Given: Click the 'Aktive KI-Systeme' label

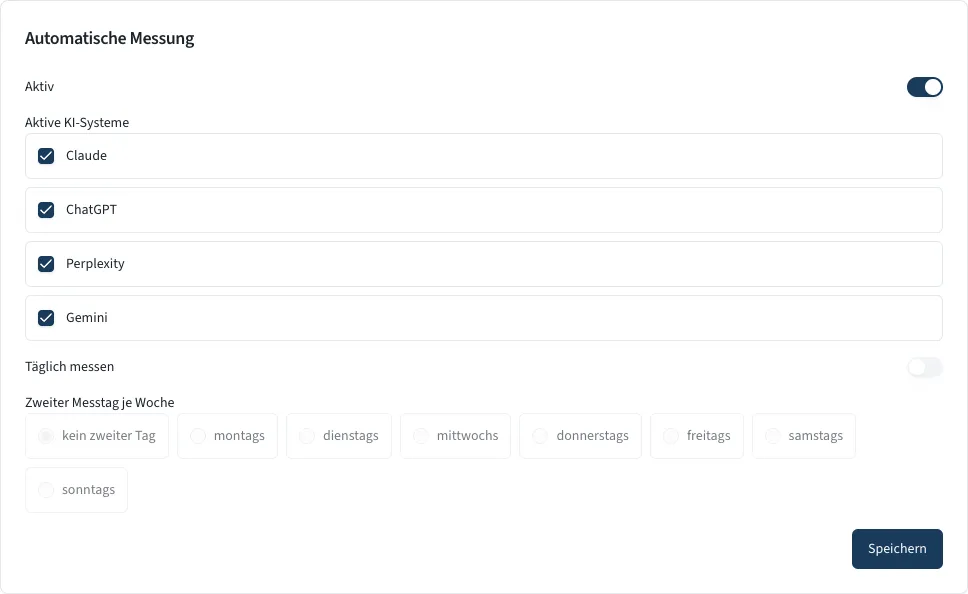Looking at the screenshot, I should click(77, 122).
